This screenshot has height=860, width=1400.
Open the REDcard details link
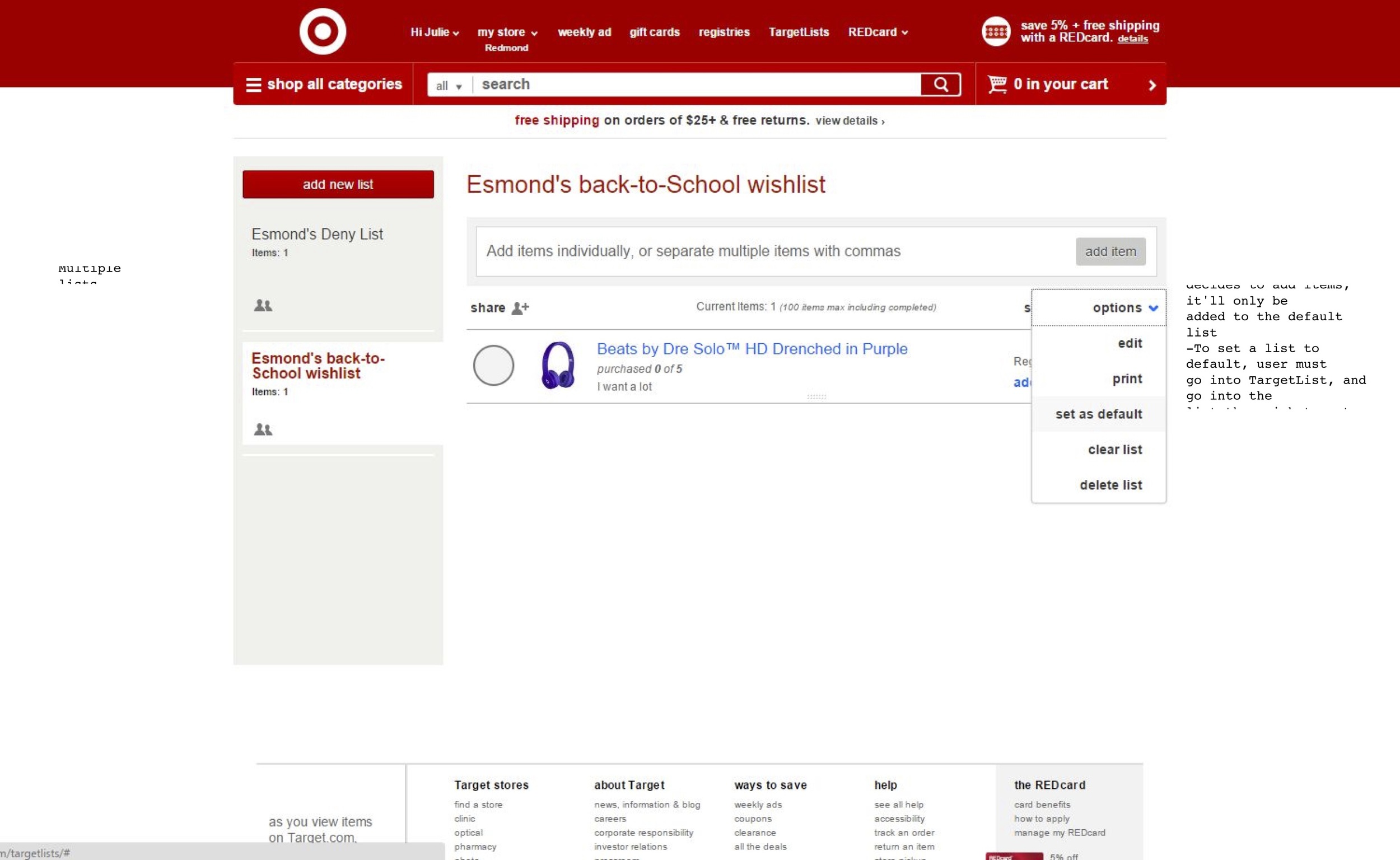pyautogui.click(x=1133, y=39)
